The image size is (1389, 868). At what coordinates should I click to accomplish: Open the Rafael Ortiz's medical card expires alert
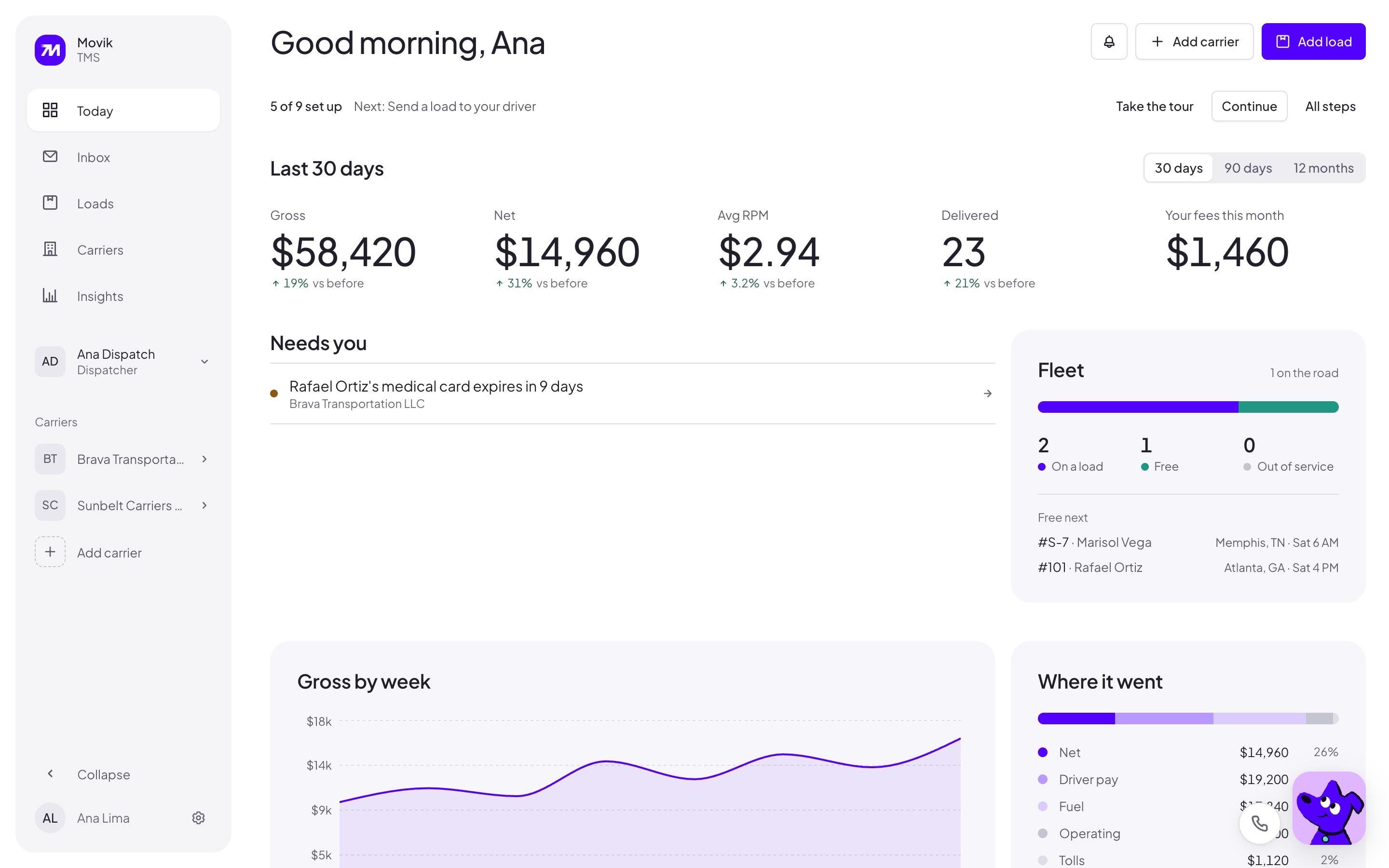click(x=632, y=394)
